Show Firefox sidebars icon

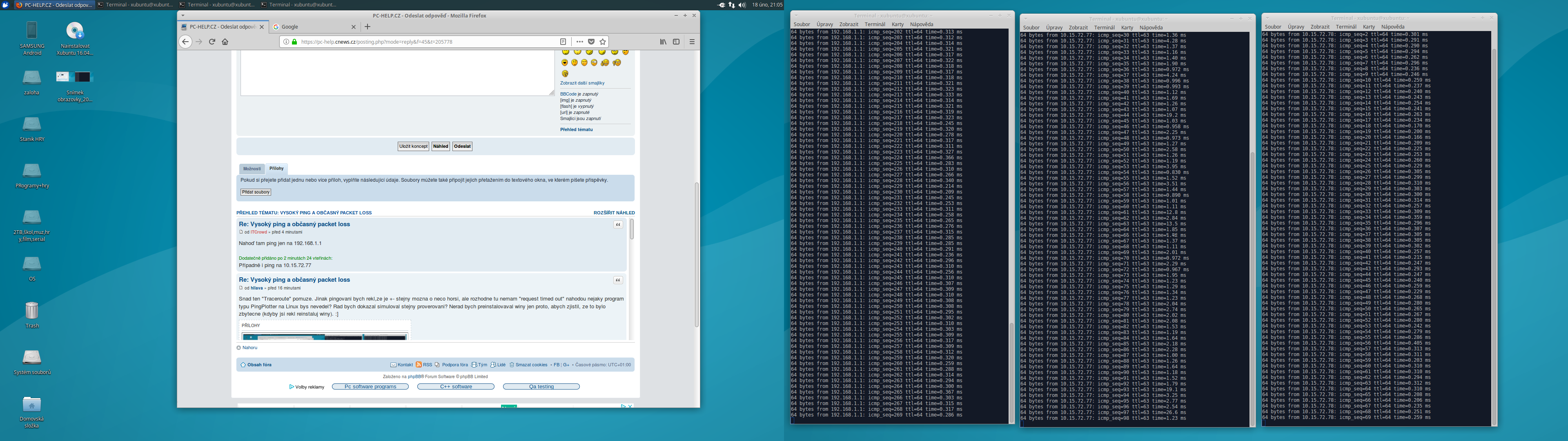pyautogui.click(x=676, y=42)
